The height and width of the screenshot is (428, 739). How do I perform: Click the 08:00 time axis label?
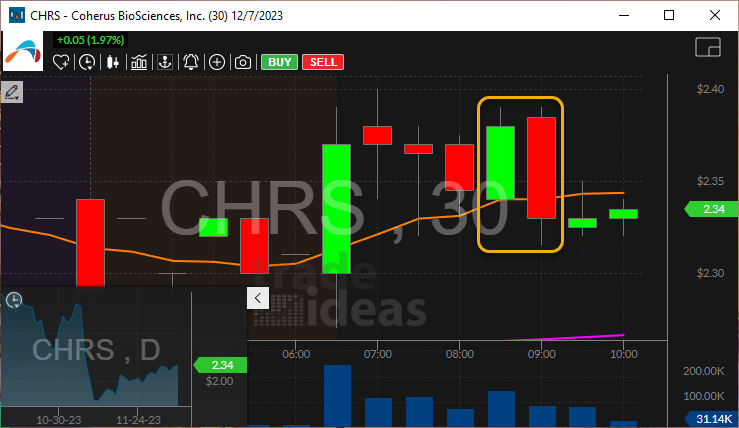[460, 354]
